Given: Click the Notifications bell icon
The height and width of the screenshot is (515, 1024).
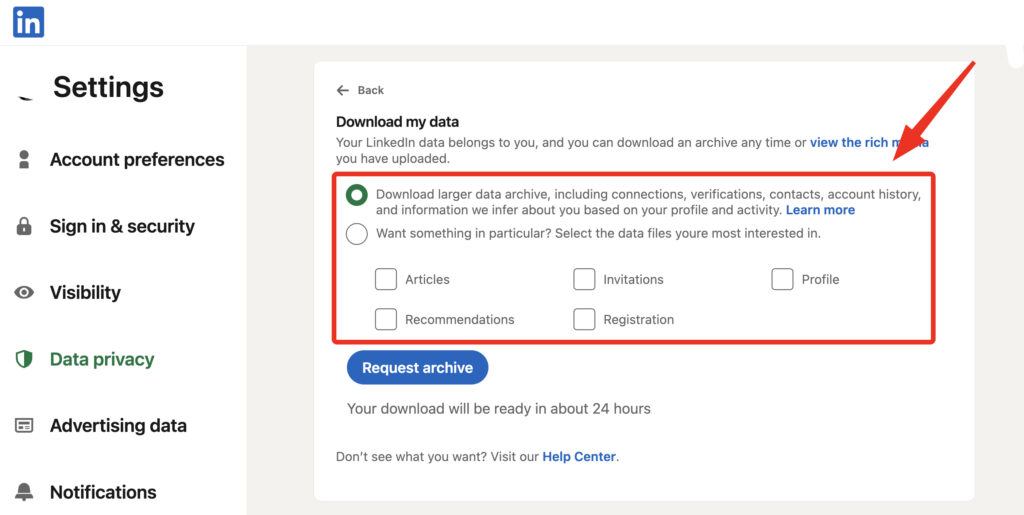Looking at the screenshot, I should click(x=24, y=492).
